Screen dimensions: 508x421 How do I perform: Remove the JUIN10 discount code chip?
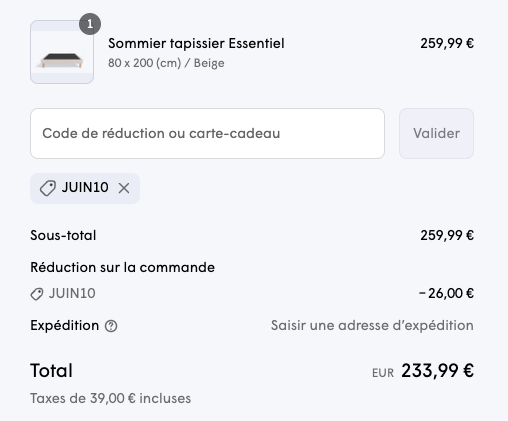pyautogui.click(x=124, y=188)
